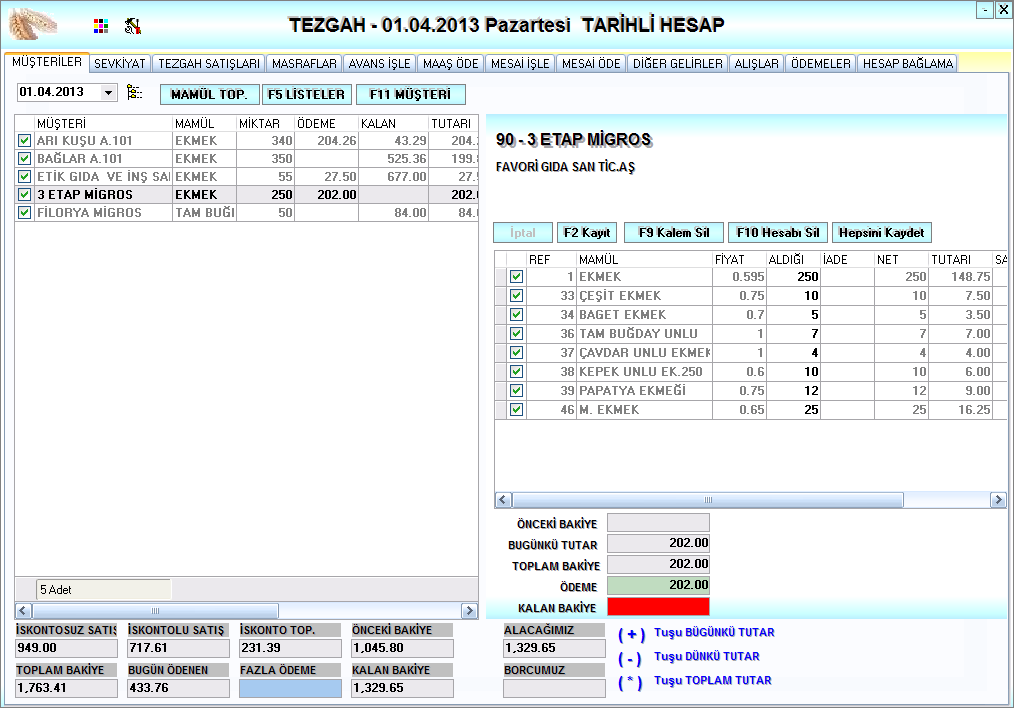Click the red KALAN BAKİYE field
1014x708 pixels.
click(x=658, y=606)
